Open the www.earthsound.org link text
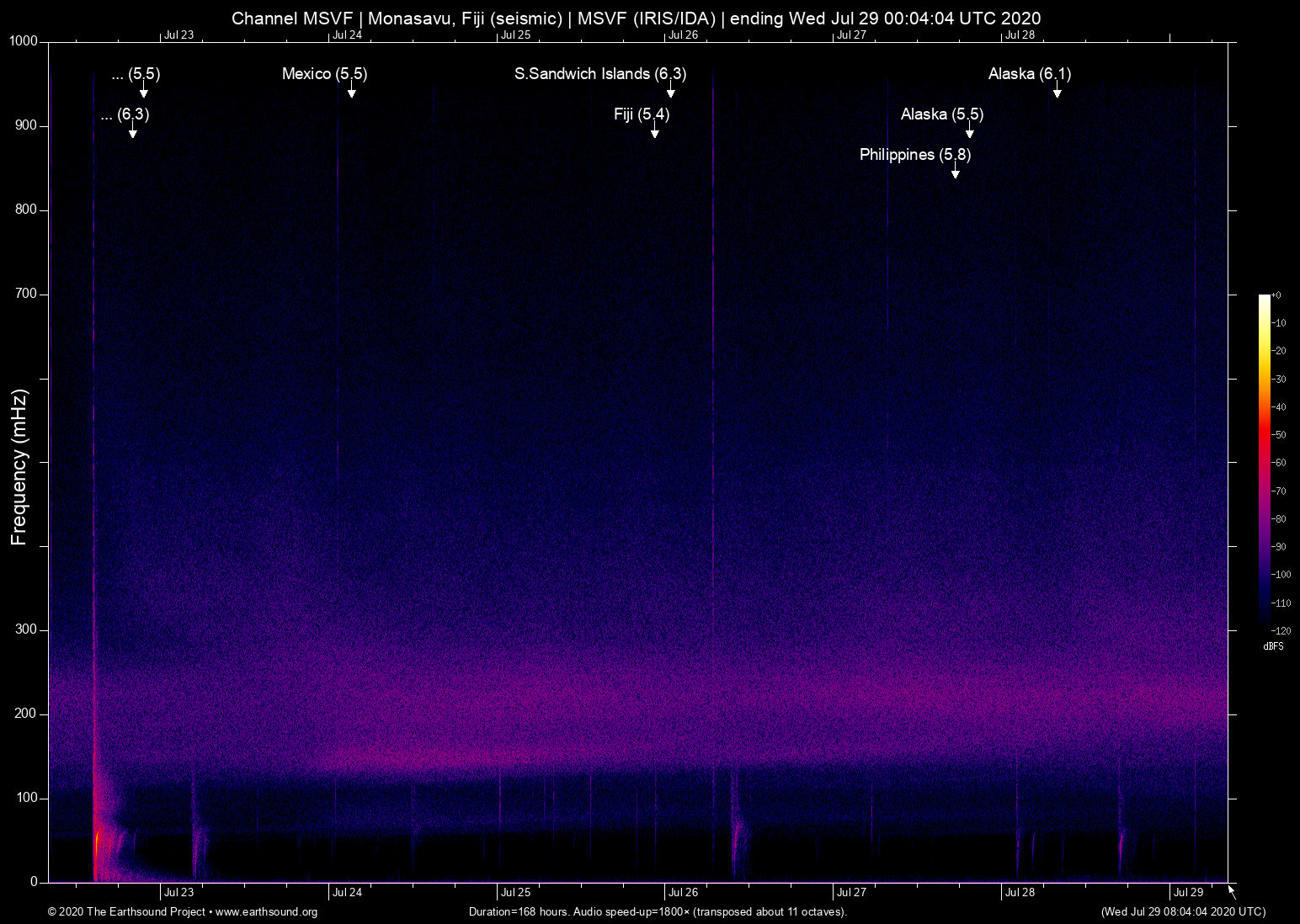Image resolution: width=1300 pixels, height=924 pixels. click(x=266, y=912)
